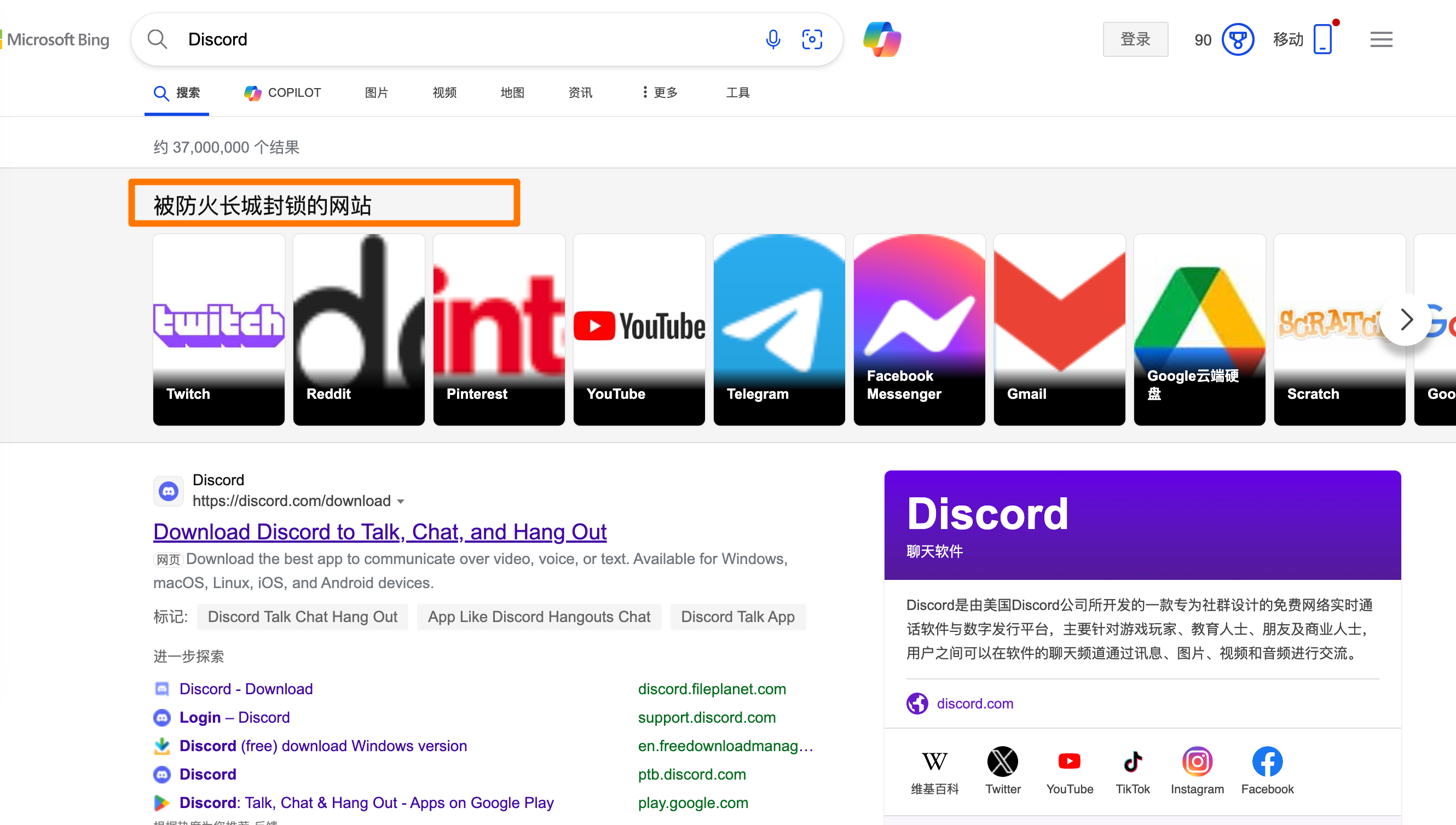Click the Twitch carousel card
This screenshot has width=1456, height=825.
click(x=219, y=329)
